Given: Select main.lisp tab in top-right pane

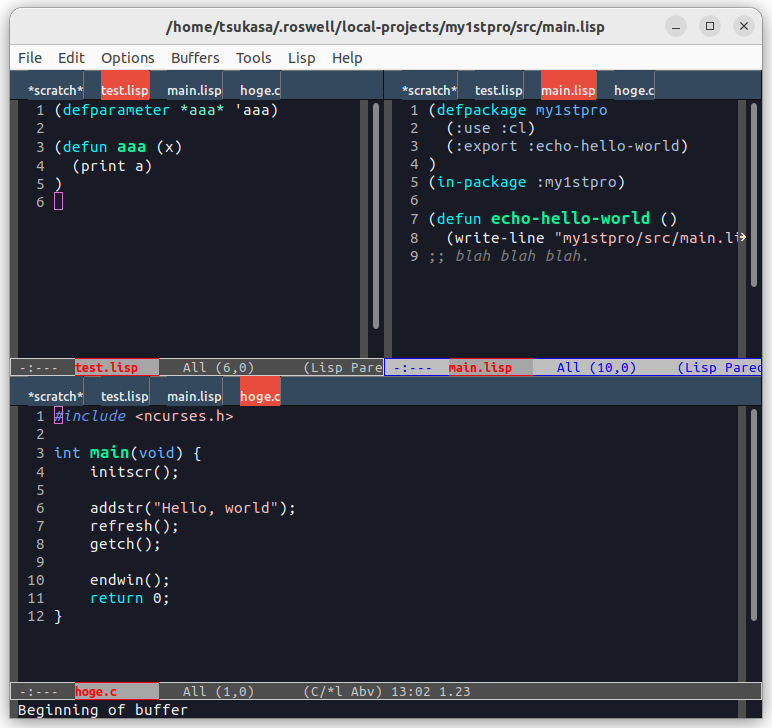Looking at the screenshot, I should click(x=568, y=86).
